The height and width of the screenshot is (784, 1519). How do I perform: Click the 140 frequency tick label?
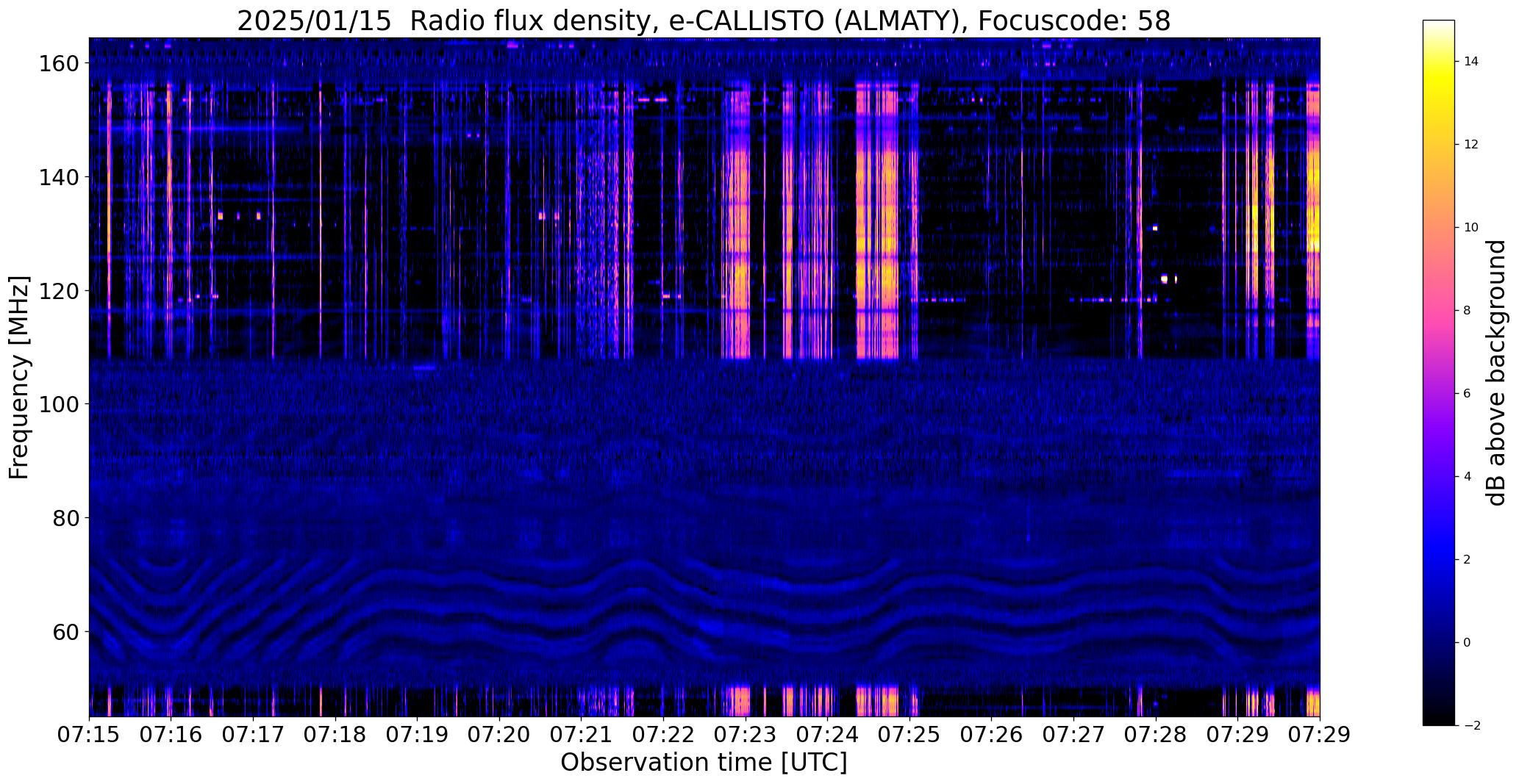click(60, 178)
